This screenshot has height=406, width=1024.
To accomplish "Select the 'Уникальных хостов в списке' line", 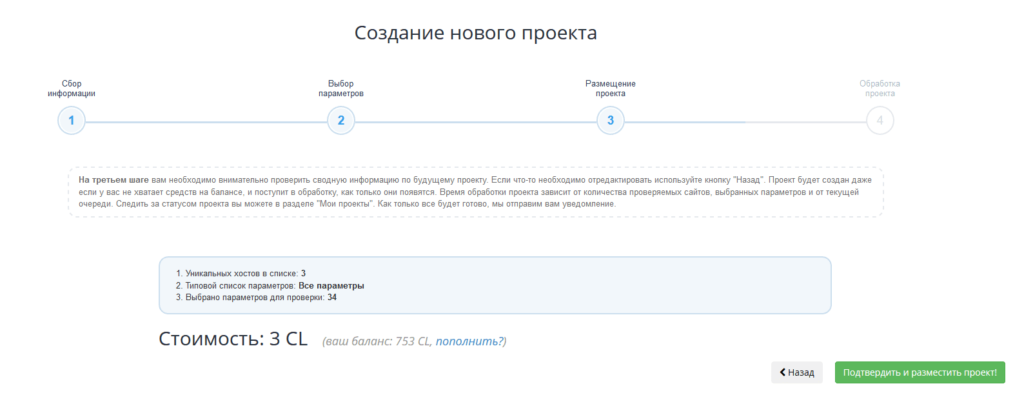I will (240, 273).
